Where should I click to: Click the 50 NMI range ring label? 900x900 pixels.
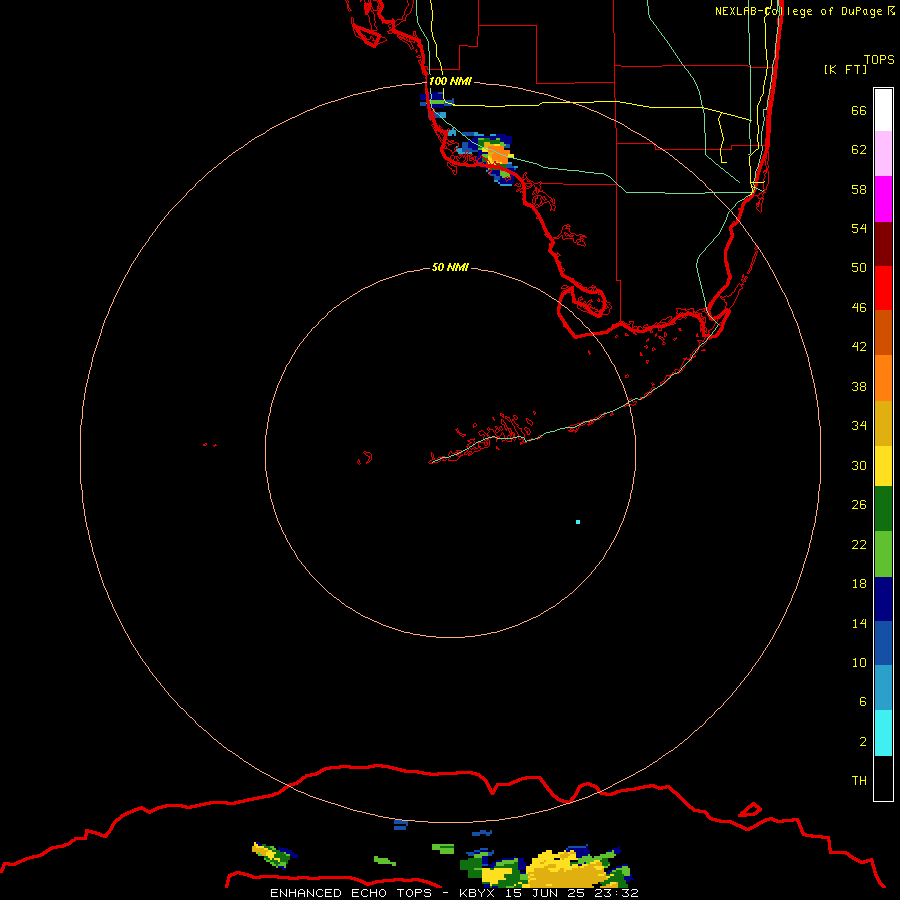[450, 267]
